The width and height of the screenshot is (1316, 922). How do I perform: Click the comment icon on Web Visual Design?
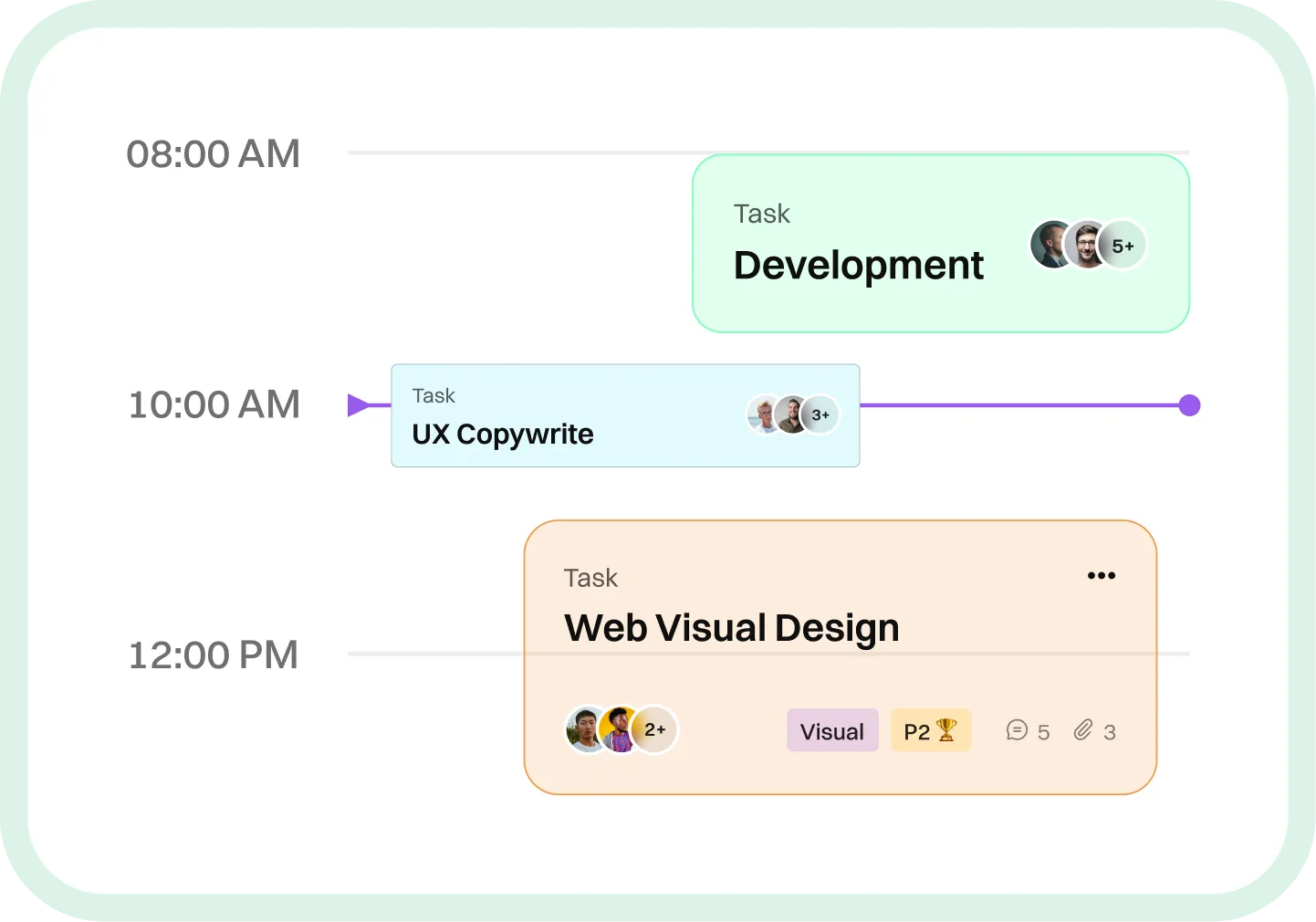click(x=1016, y=730)
